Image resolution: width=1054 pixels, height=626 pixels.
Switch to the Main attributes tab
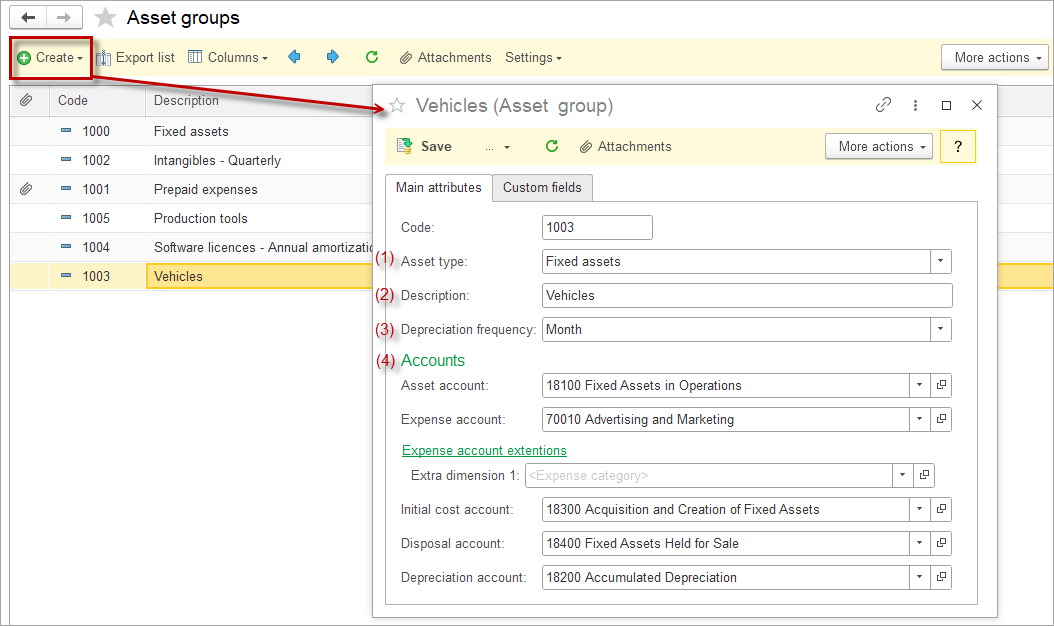[x=438, y=188]
